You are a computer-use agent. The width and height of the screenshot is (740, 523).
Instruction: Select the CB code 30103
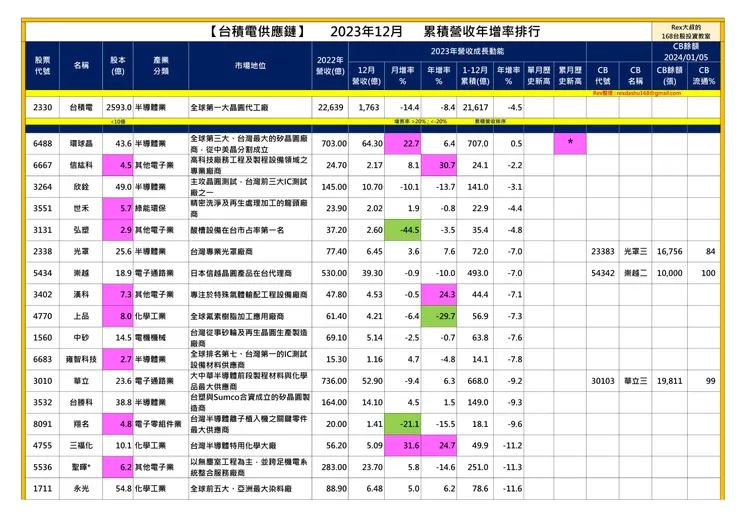603,381
